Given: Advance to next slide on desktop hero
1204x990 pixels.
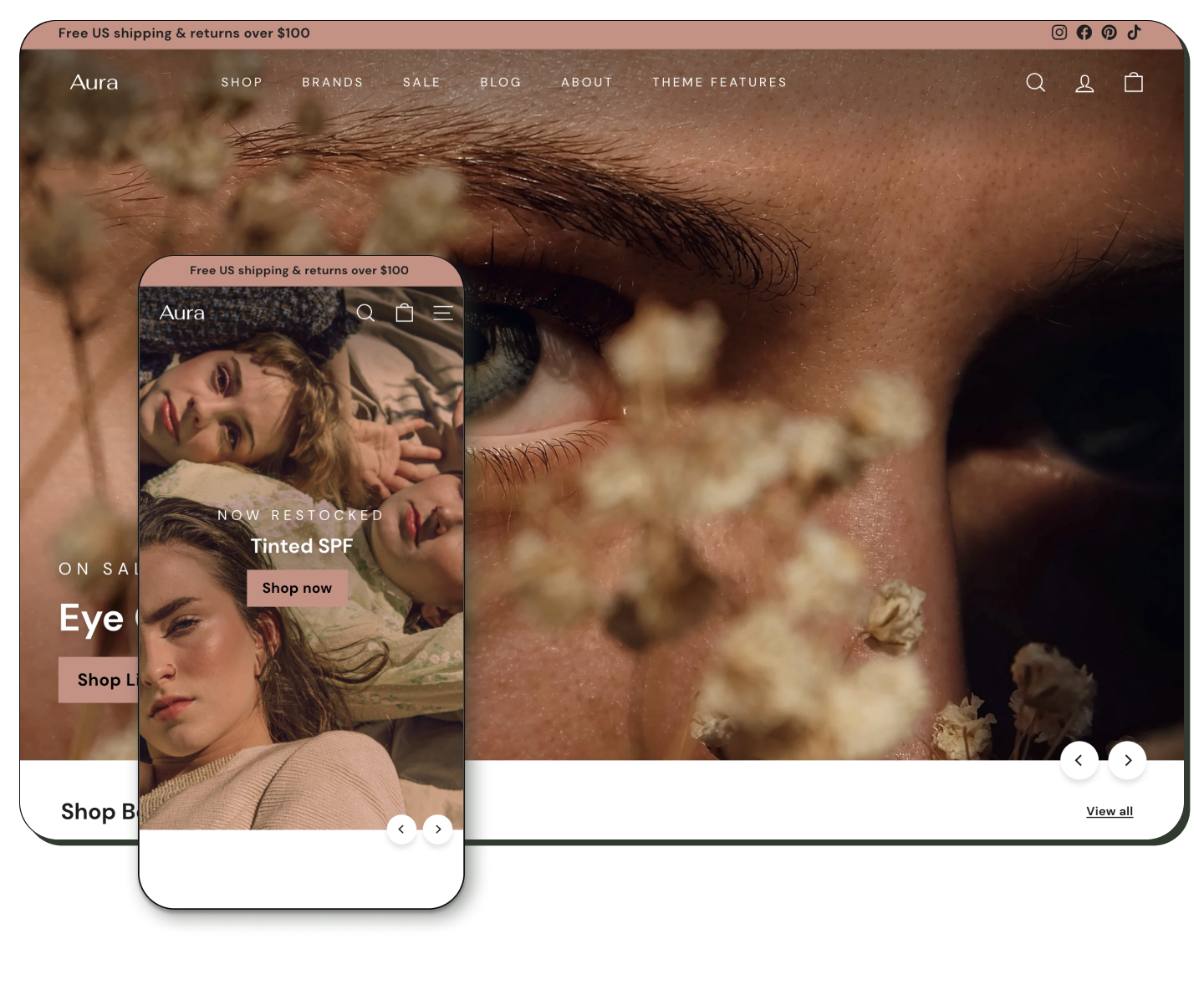Looking at the screenshot, I should point(1127,760).
